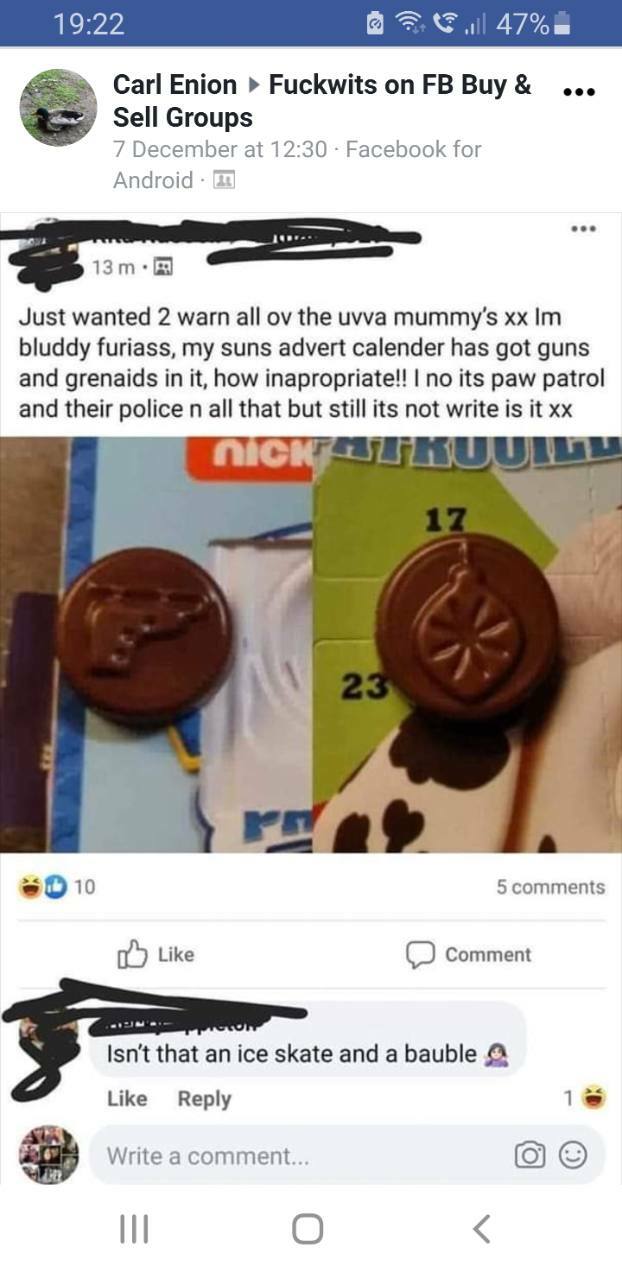
Task: Open Fuckwits on FB Buy & Sell Groups
Action: (322, 101)
